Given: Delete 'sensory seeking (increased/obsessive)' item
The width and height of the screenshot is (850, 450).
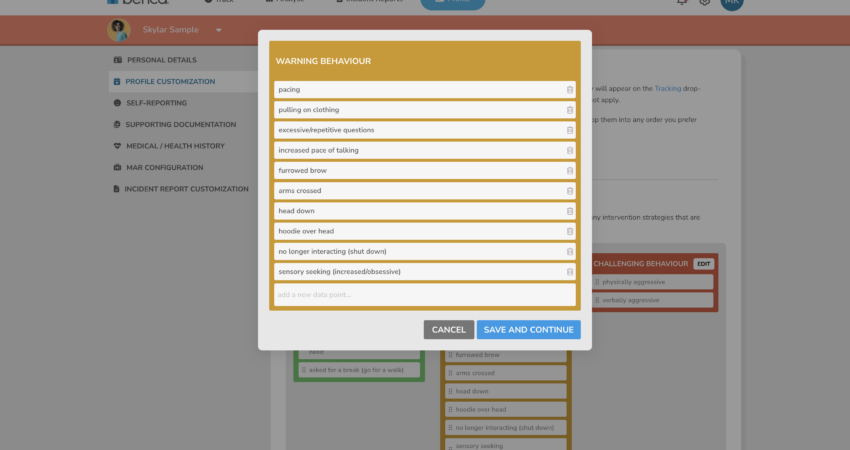Looking at the screenshot, I should point(570,272).
